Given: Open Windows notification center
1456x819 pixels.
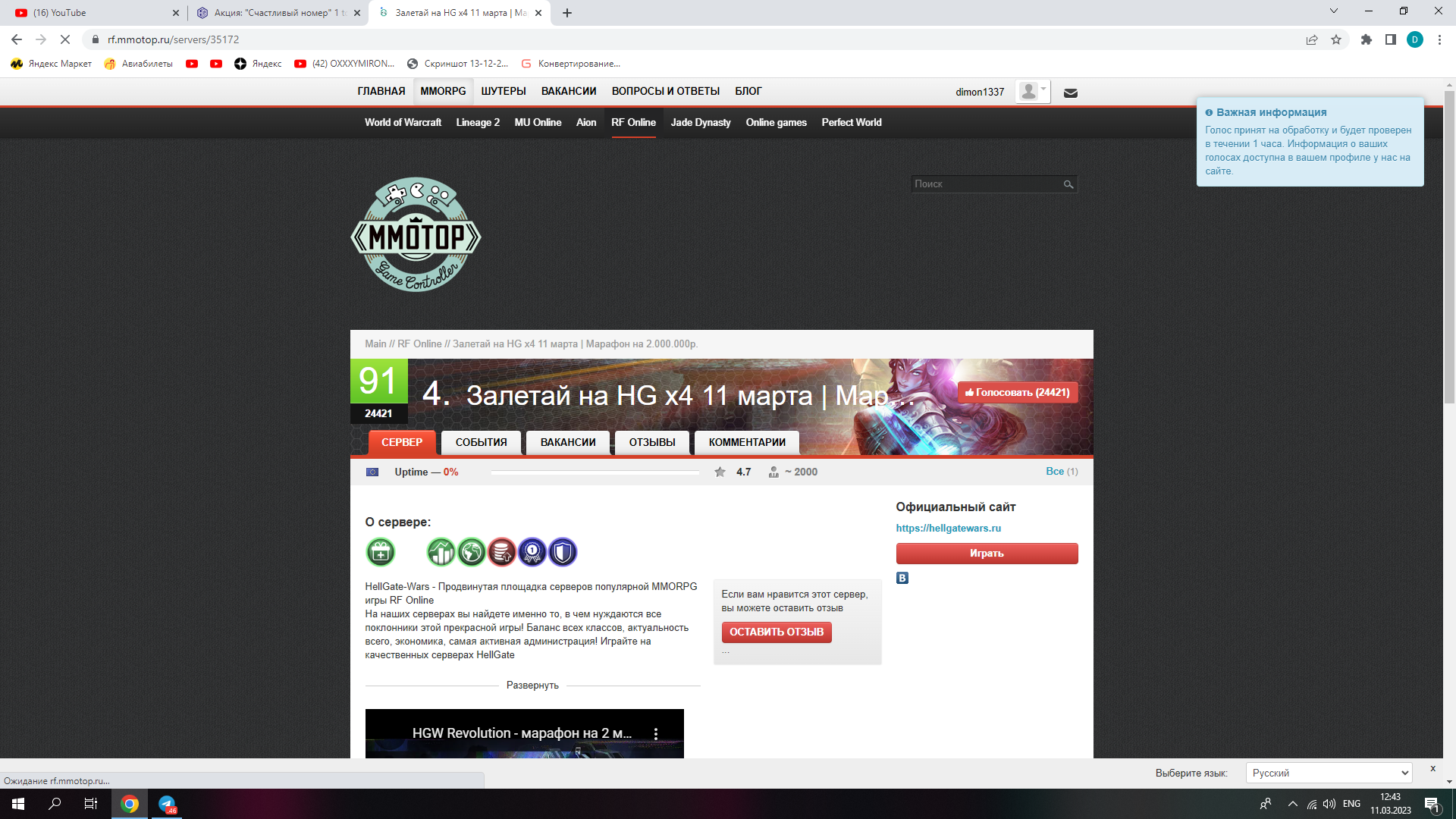Looking at the screenshot, I should pos(1432,804).
